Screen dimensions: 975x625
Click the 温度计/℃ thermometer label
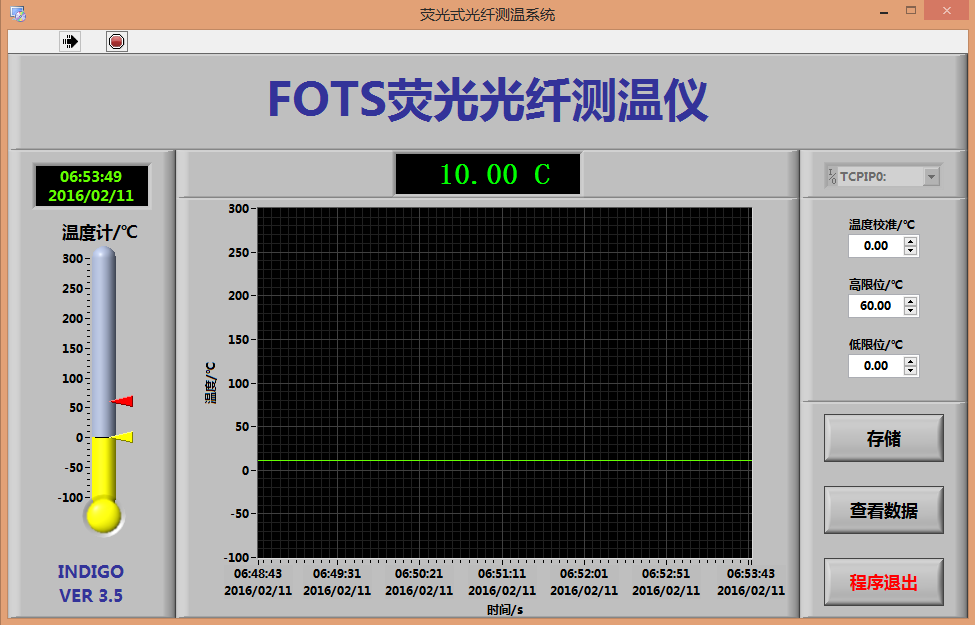(x=99, y=233)
